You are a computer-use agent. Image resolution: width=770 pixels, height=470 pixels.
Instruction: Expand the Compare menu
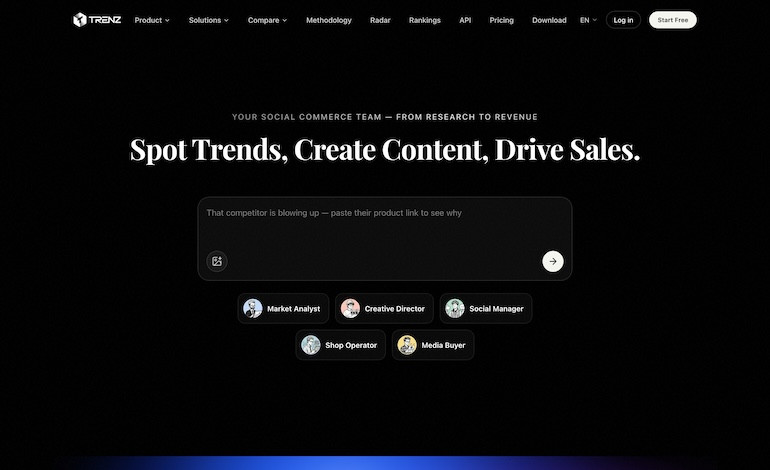click(x=267, y=20)
